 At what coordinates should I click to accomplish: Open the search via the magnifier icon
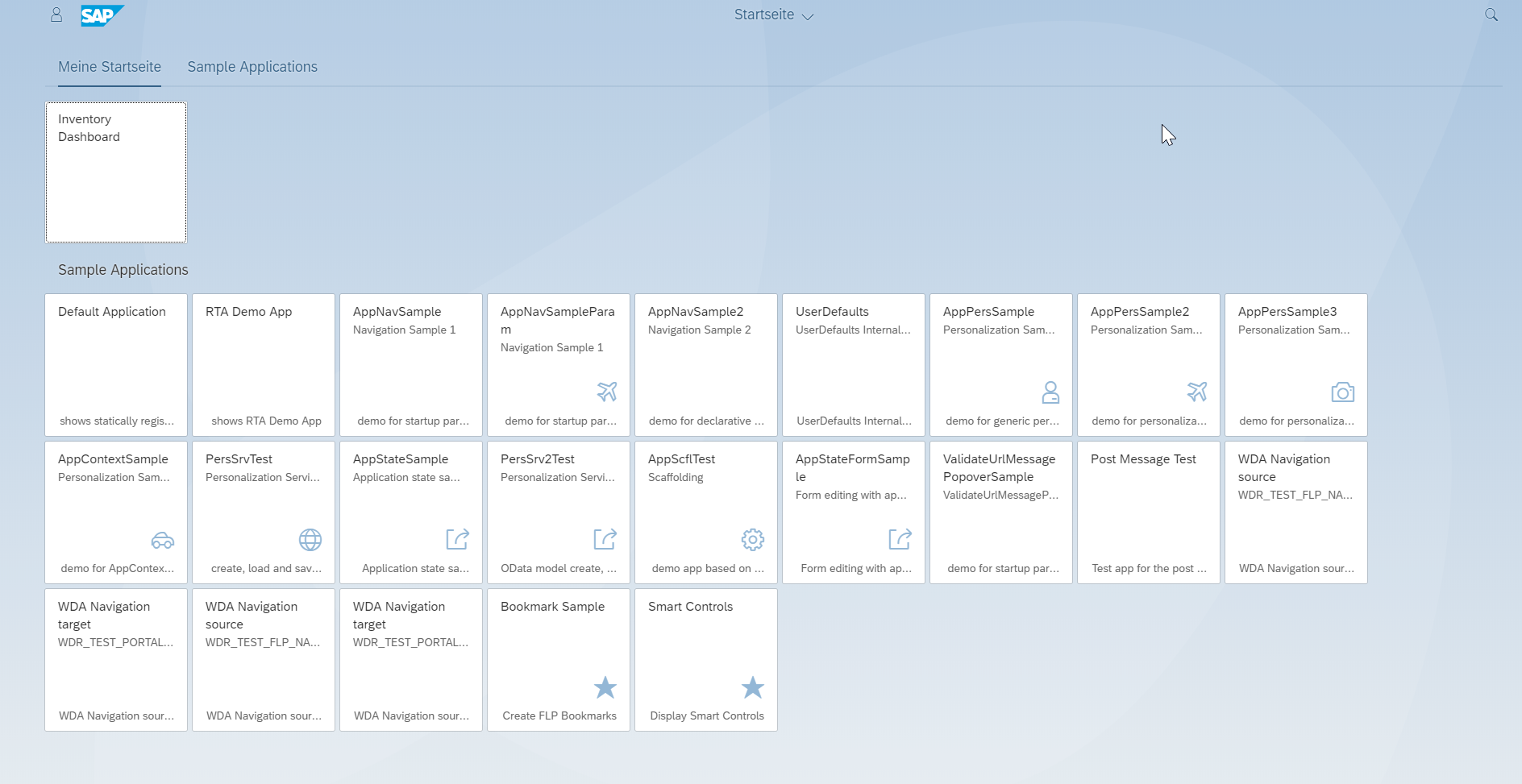point(1491,15)
